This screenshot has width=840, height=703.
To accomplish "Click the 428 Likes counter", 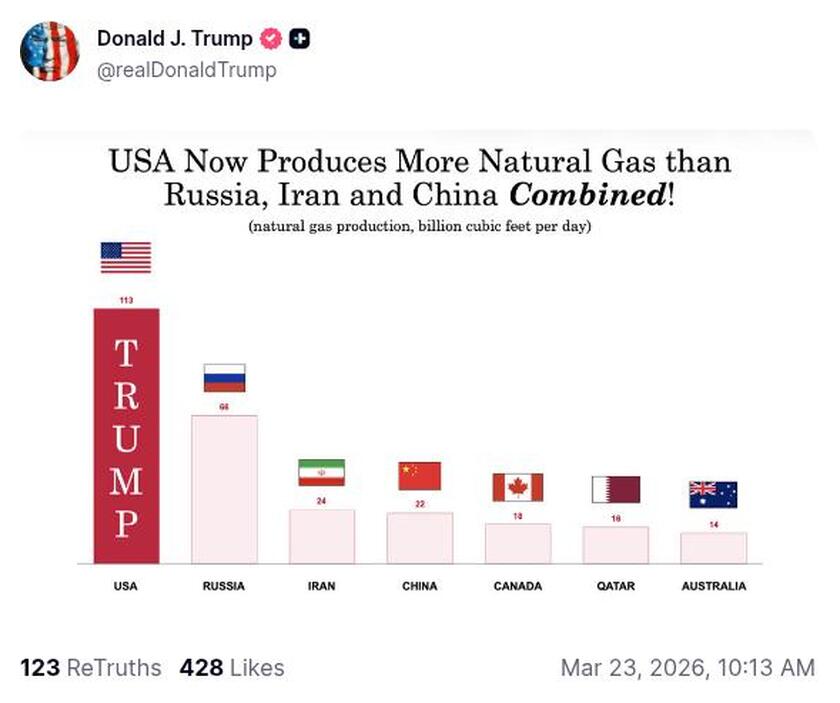I will tap(231, 666).
